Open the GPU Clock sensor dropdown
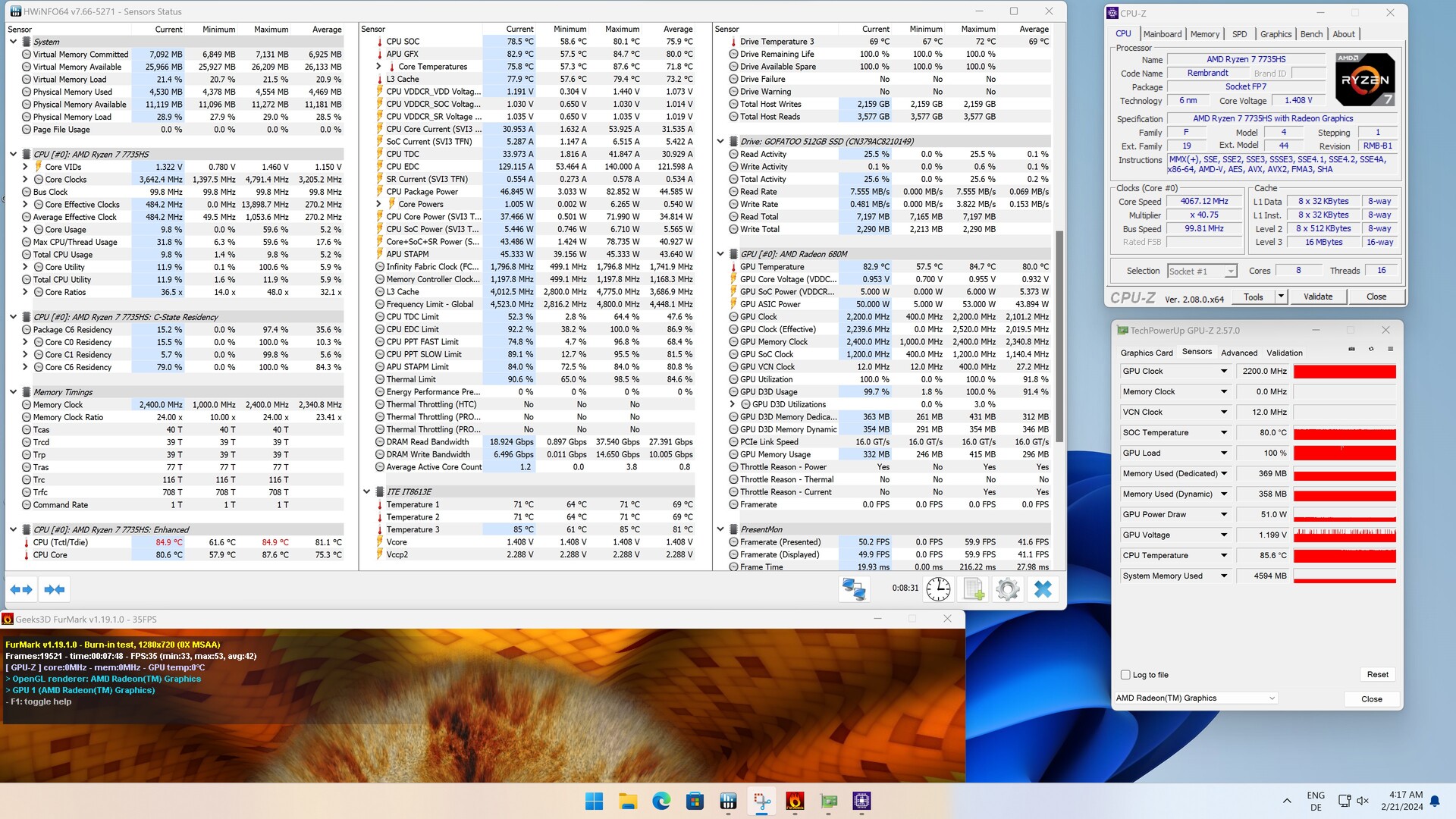The height and width of the screenshot is (819, 1456). click(x=1223, y=372)
